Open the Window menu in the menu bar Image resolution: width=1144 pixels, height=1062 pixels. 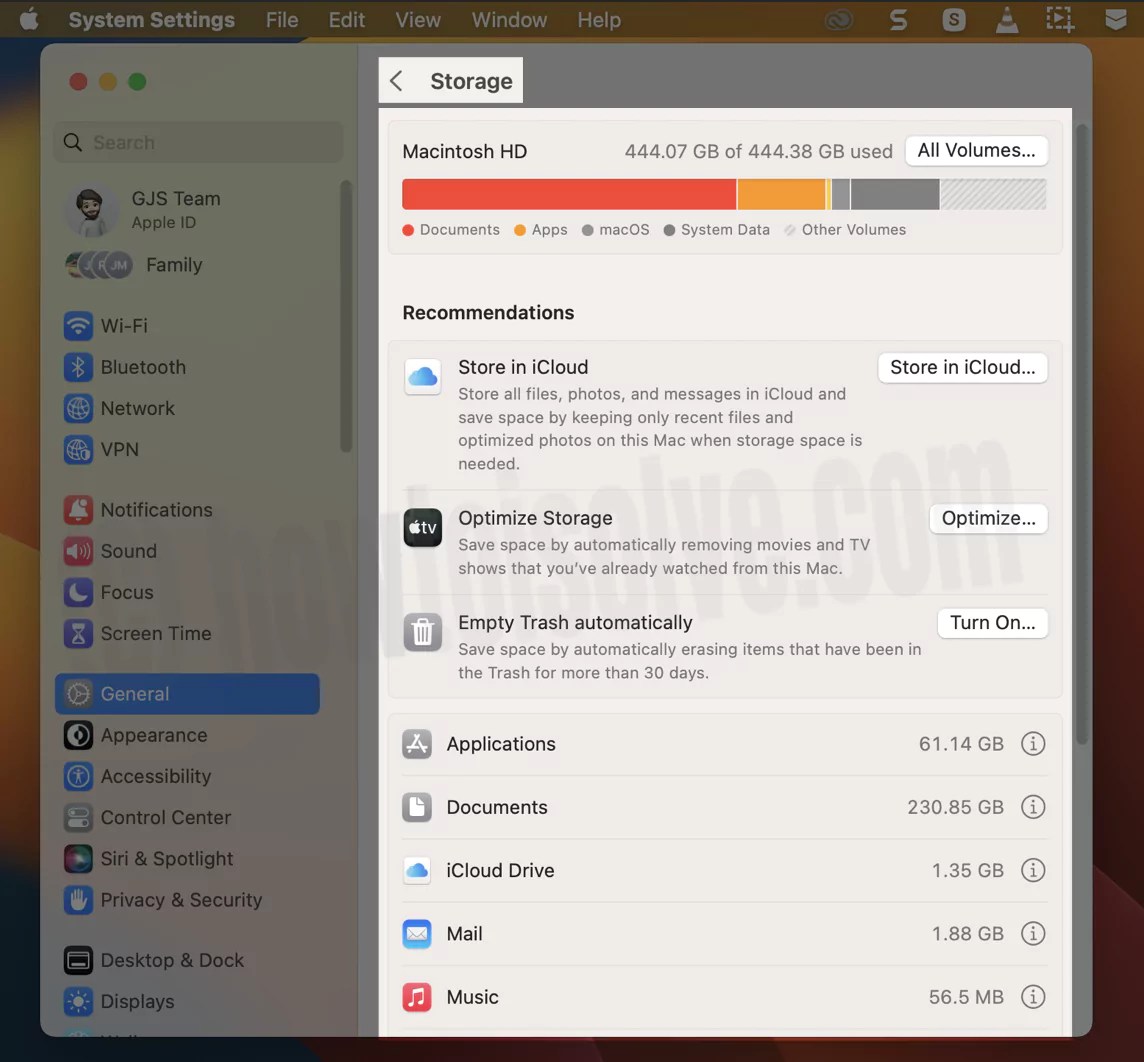click(x=508, y=19)
